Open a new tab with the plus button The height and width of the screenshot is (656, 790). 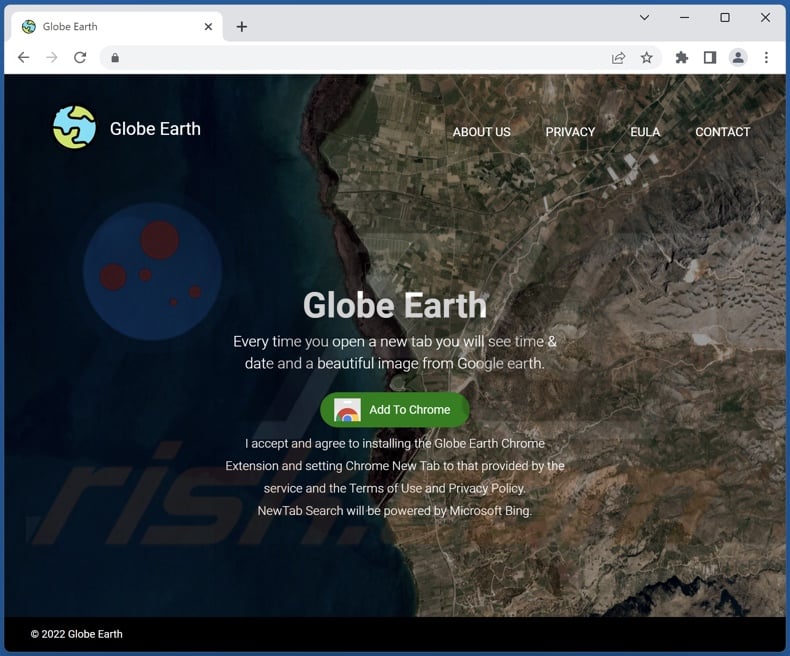(241, 27)
